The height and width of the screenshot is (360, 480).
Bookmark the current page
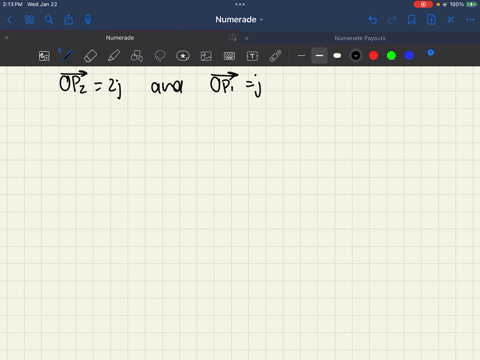412,20
